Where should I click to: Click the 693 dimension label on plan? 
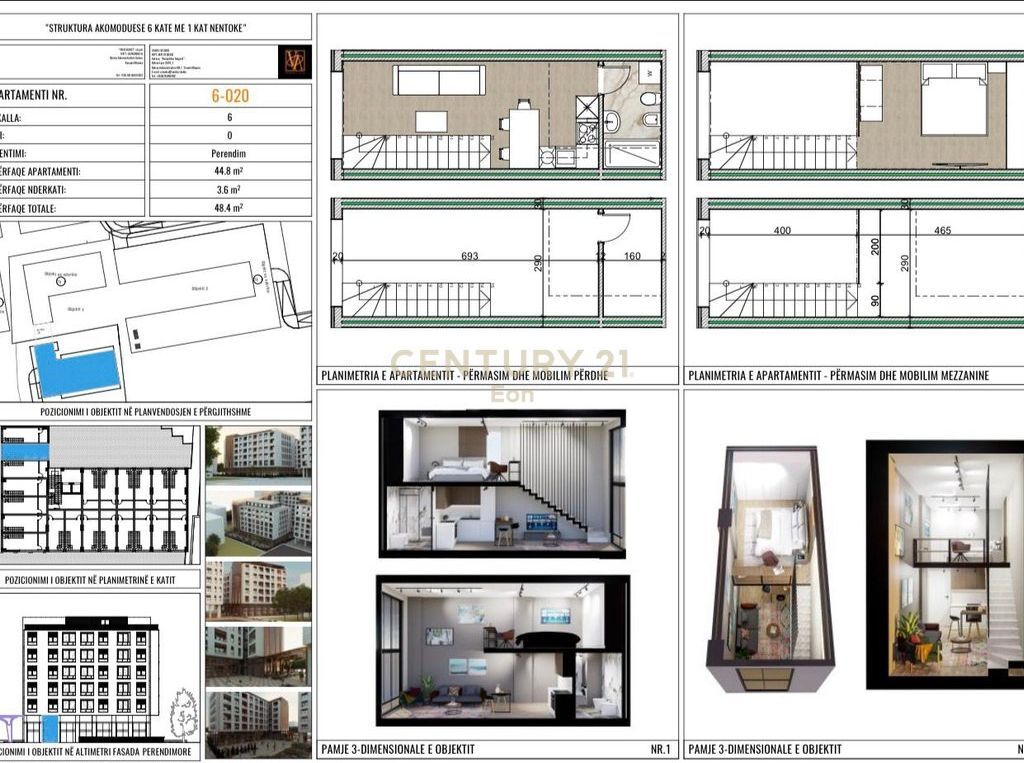point(470,256)
